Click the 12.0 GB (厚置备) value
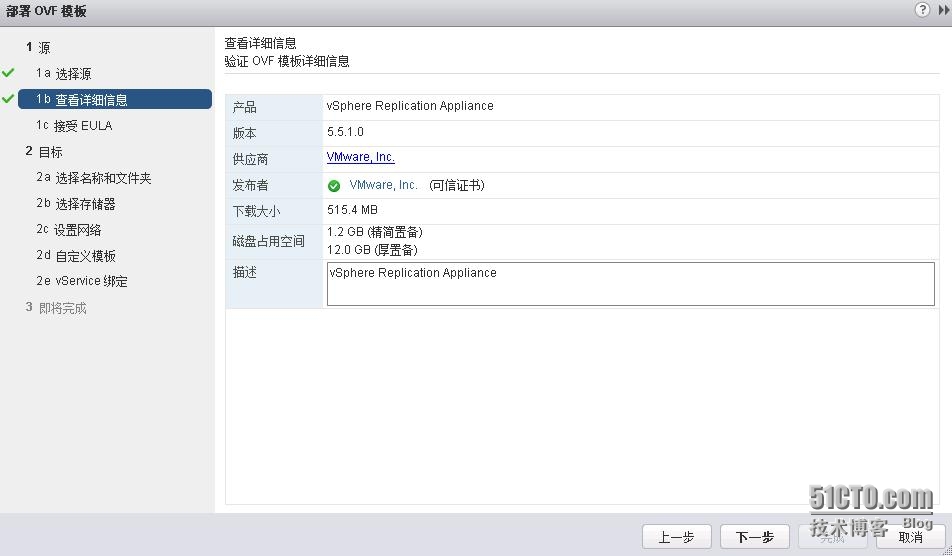 (x=372, y=250)
